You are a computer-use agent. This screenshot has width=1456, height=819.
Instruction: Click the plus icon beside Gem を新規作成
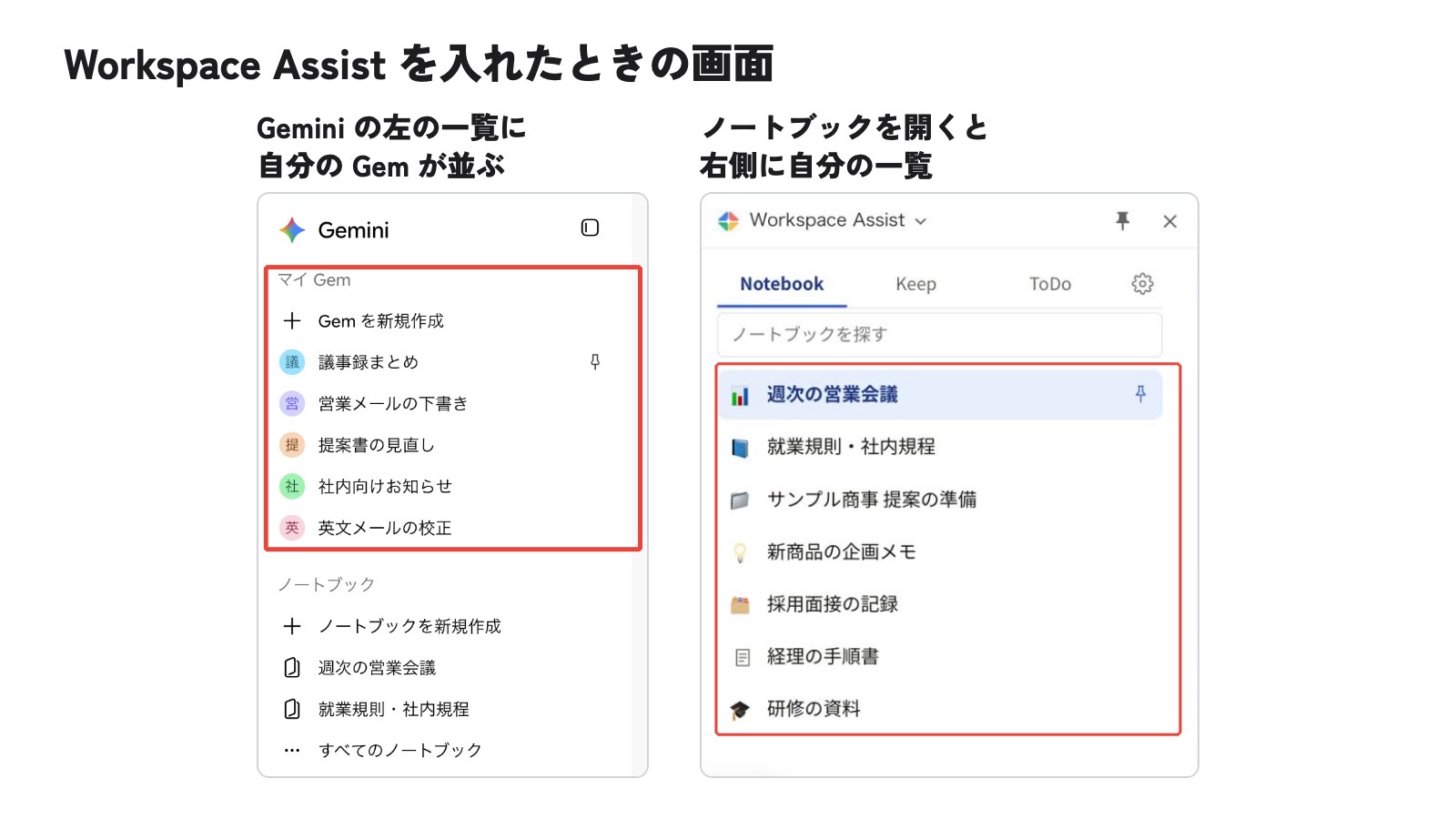click(292, 320)
